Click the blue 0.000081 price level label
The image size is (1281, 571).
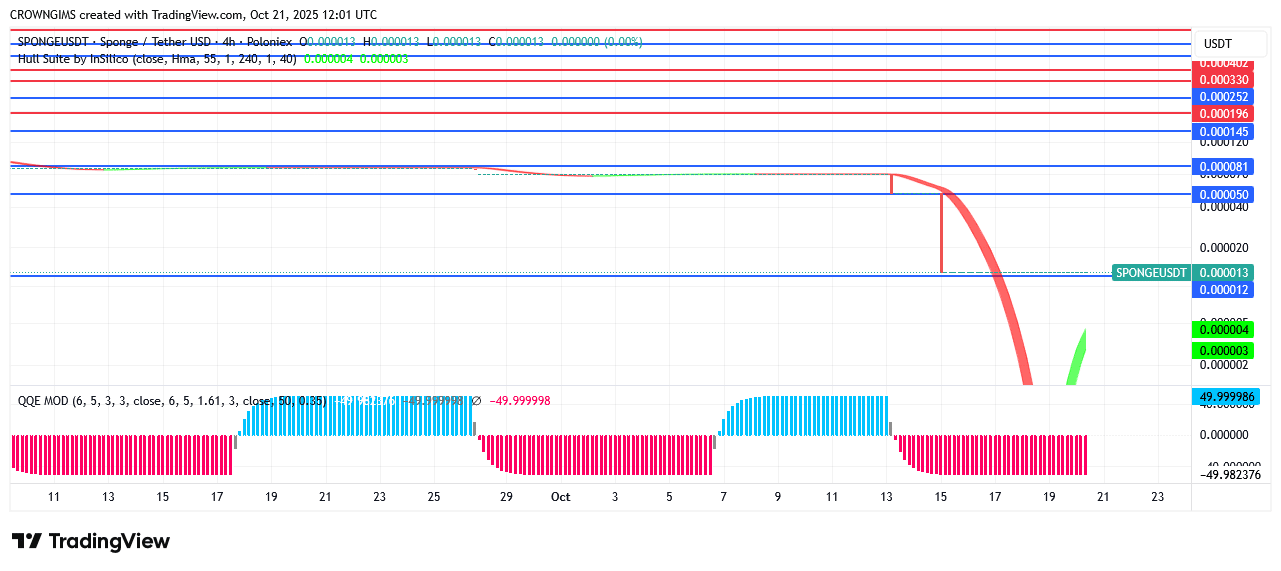(1223, 166)
